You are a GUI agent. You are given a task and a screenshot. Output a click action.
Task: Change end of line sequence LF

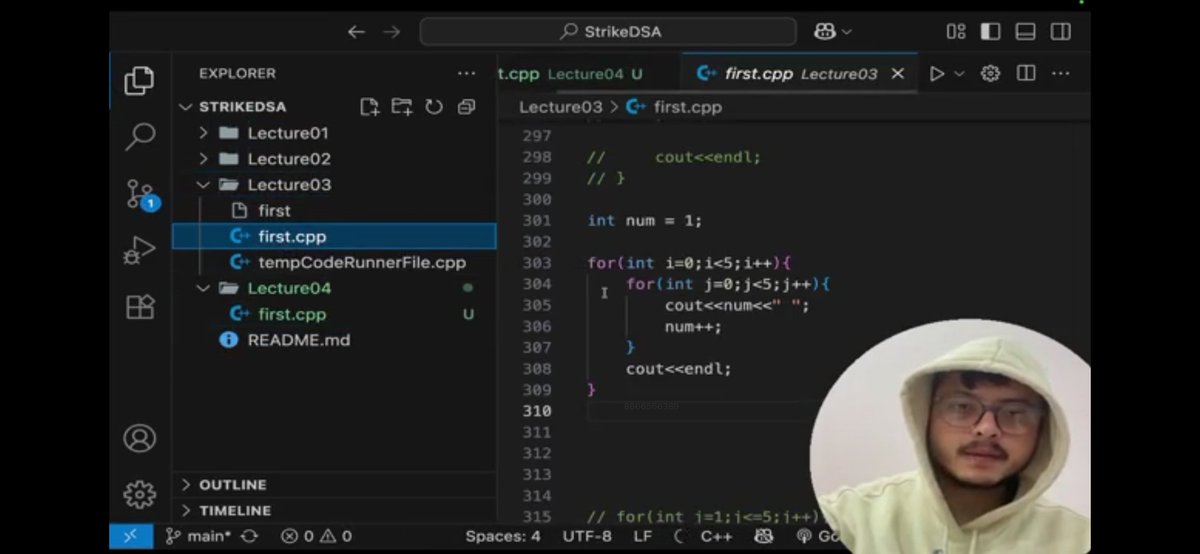643,536
